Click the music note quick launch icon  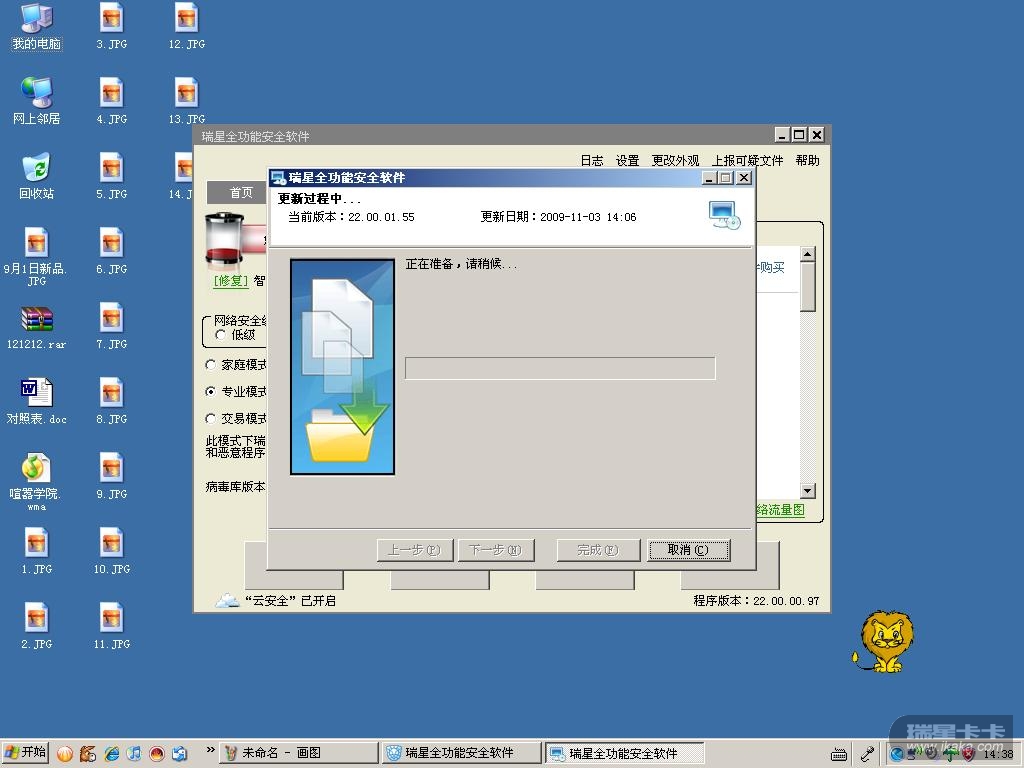(135, 753)
